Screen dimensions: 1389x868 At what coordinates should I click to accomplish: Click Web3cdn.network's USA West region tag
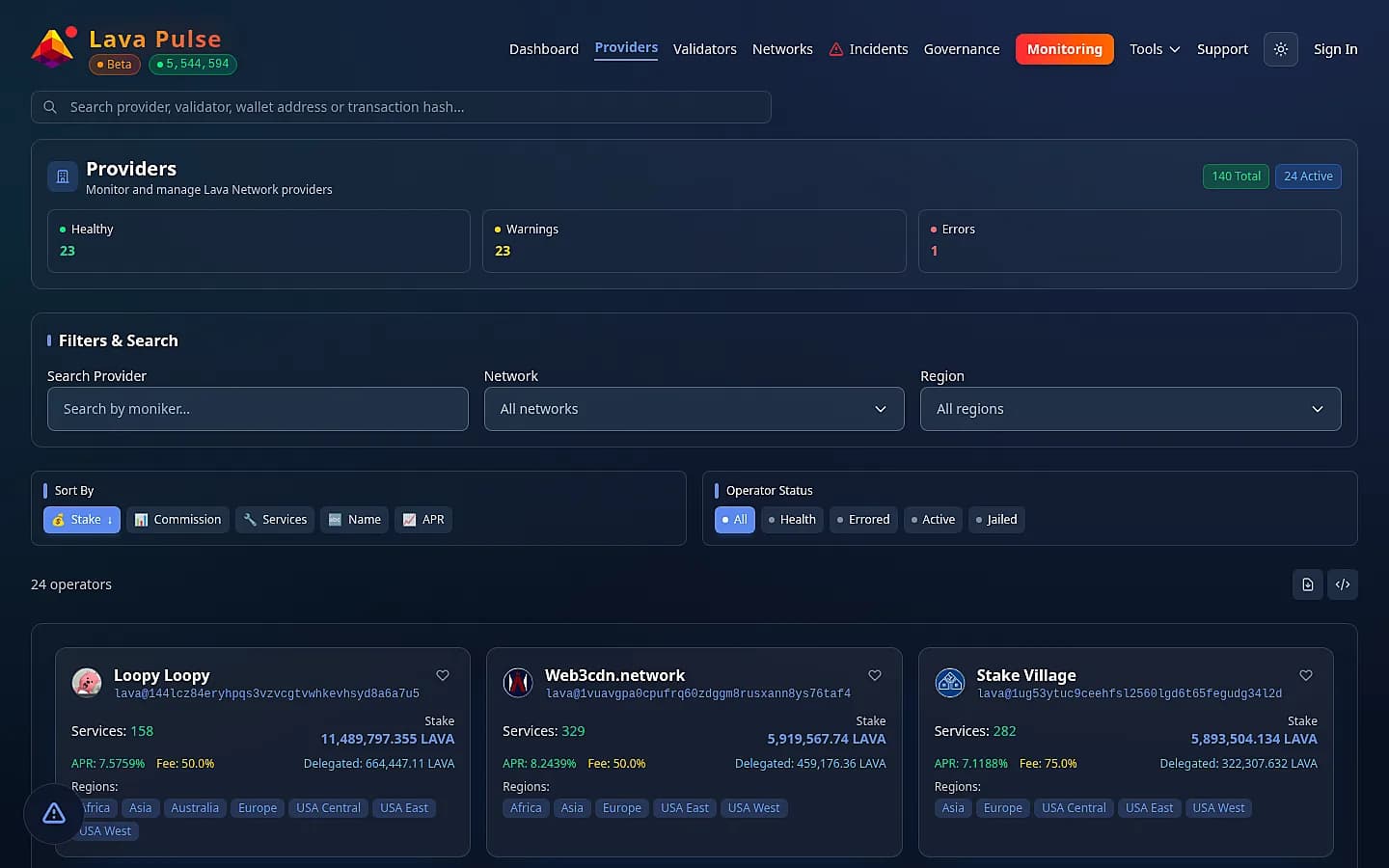tap(753, 808)
